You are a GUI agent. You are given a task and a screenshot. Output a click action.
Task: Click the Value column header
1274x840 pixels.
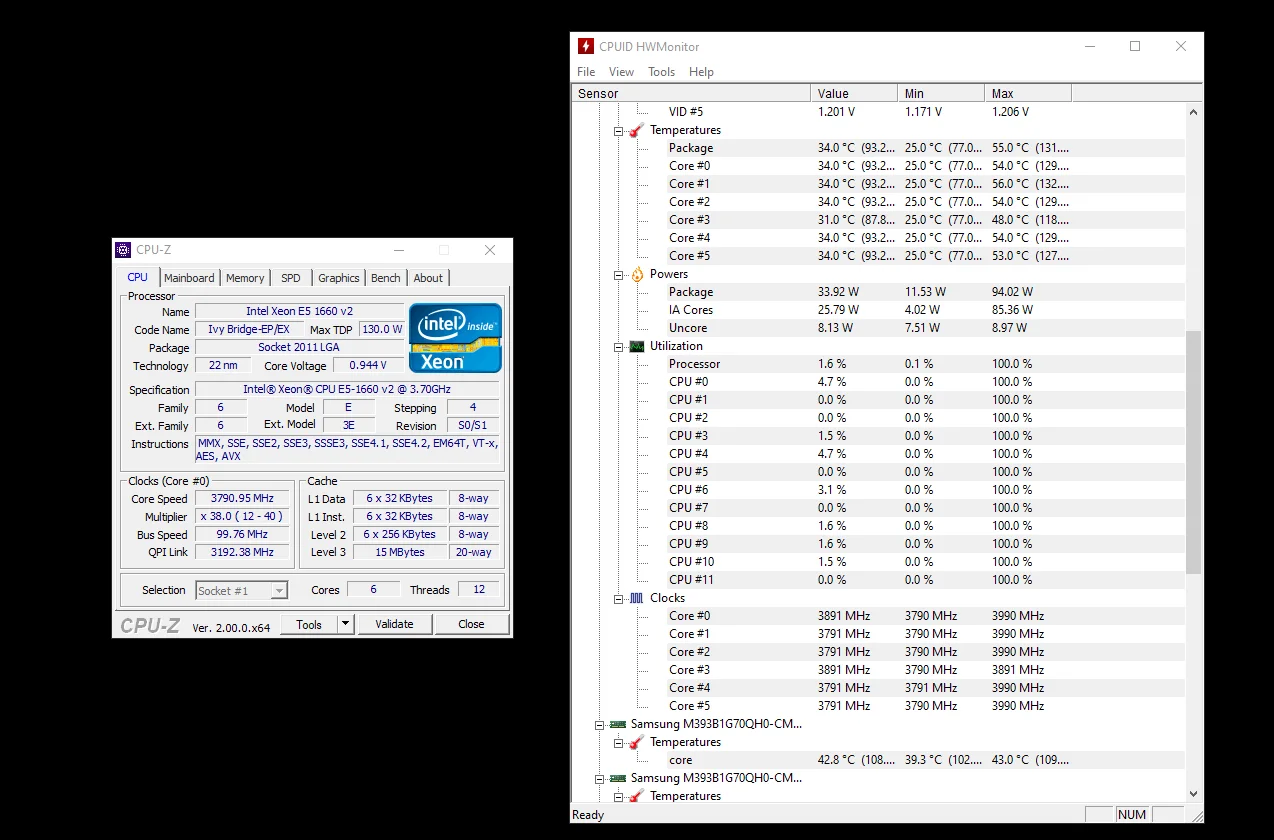coord(854,93)
